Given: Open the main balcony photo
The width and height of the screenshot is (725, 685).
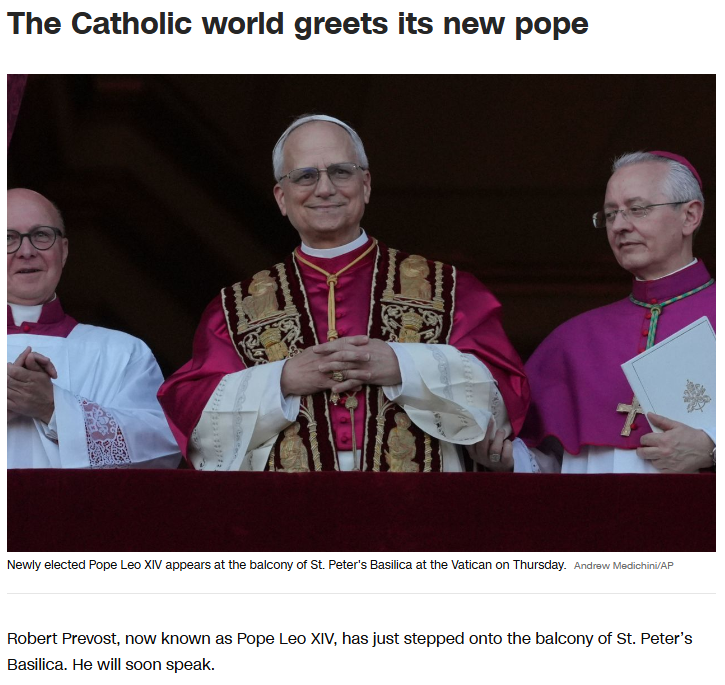Looking at the screenshot, I should (361, 312).
